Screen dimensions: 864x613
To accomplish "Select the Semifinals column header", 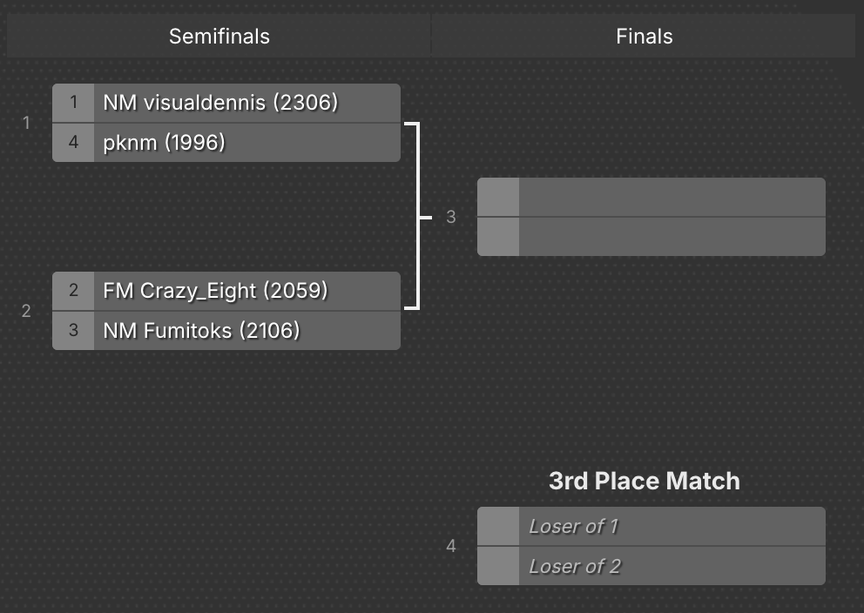I will tap(219, 36).
